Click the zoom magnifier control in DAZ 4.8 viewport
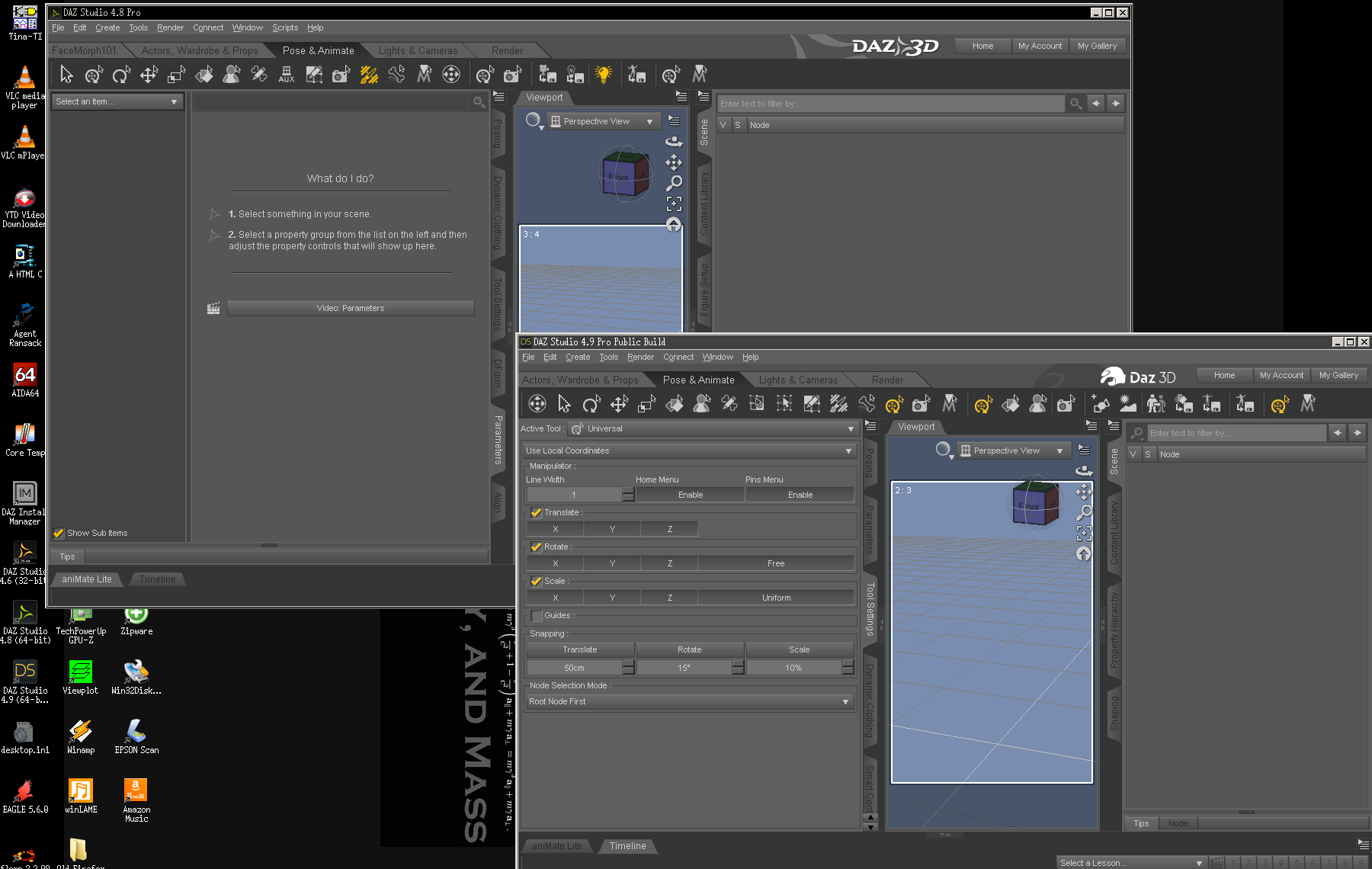 pyautogui.click(x=674, y=183)
